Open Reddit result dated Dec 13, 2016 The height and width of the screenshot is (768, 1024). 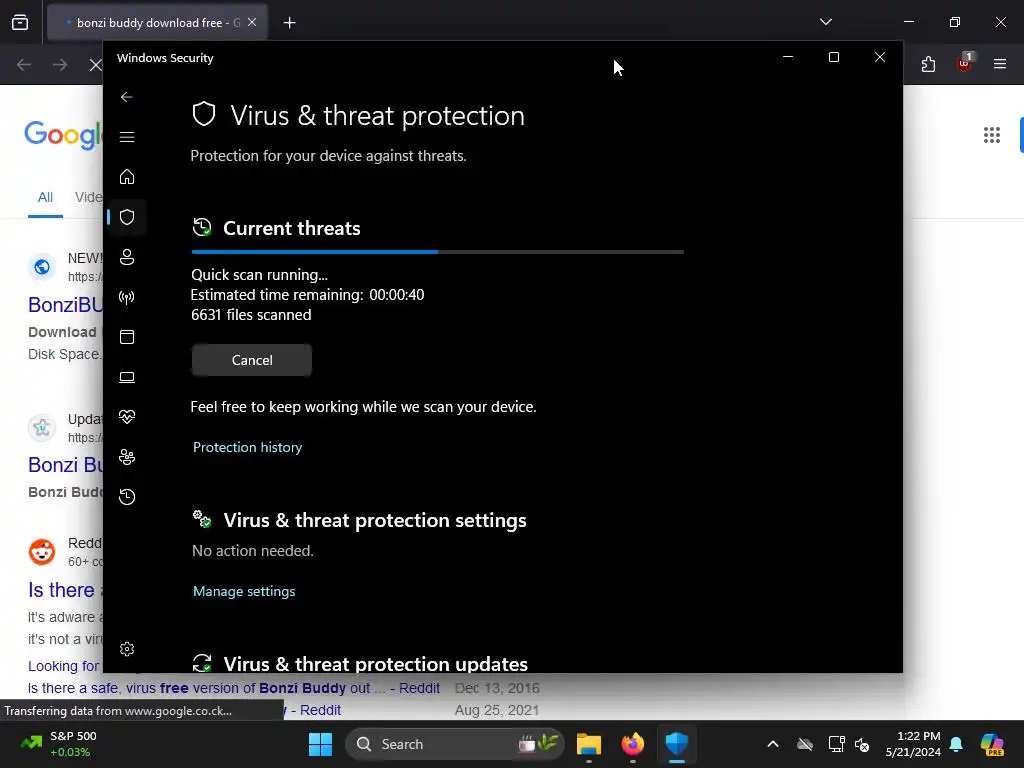233,688
